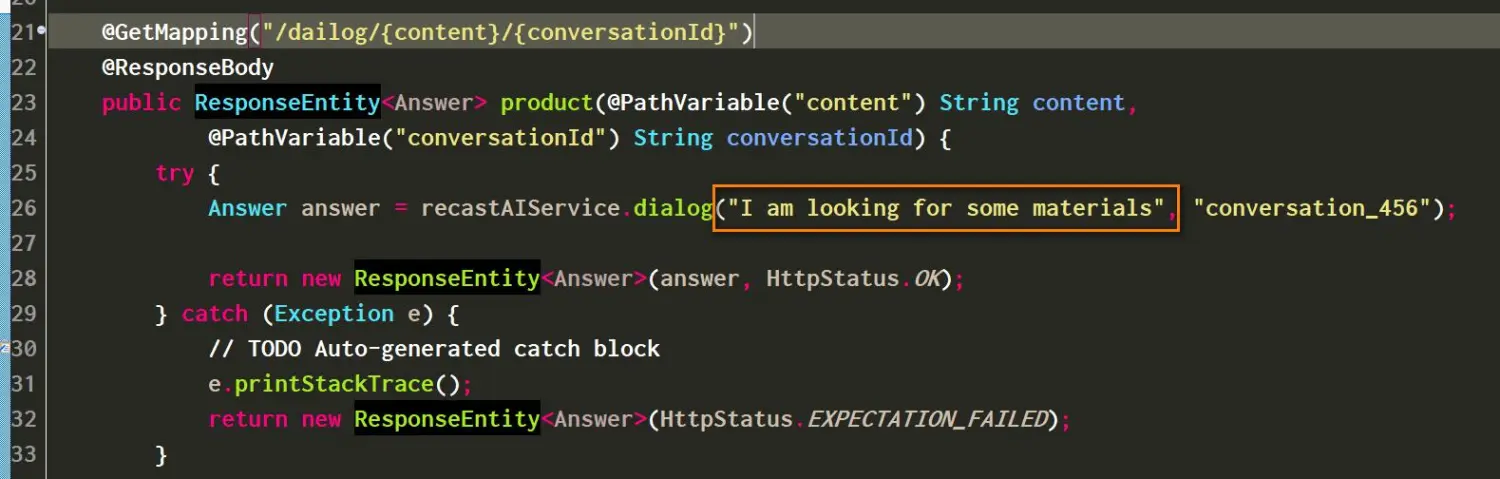Click the Exception type on line 29
Screen dimensions: 1500x479
tap(334, 314)
